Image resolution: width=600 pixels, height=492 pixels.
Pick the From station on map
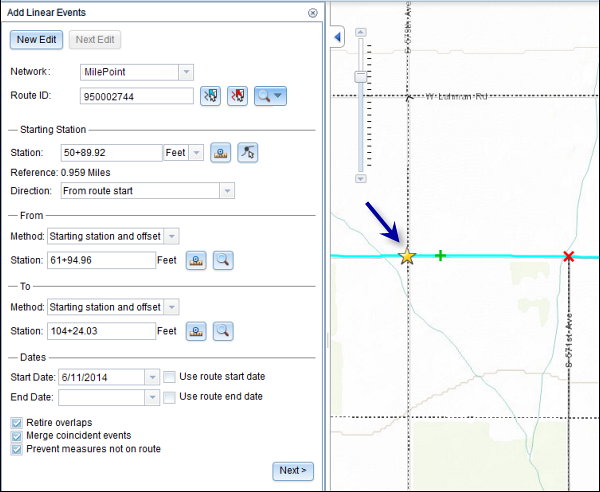point(198,260)
